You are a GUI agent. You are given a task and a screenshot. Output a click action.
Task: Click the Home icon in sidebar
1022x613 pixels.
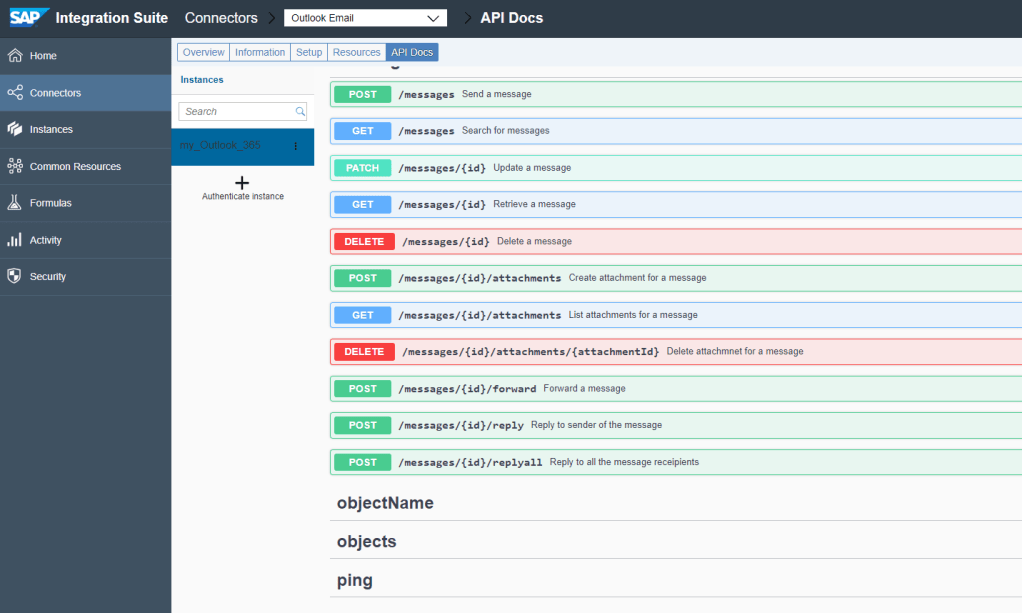(15, 56)
